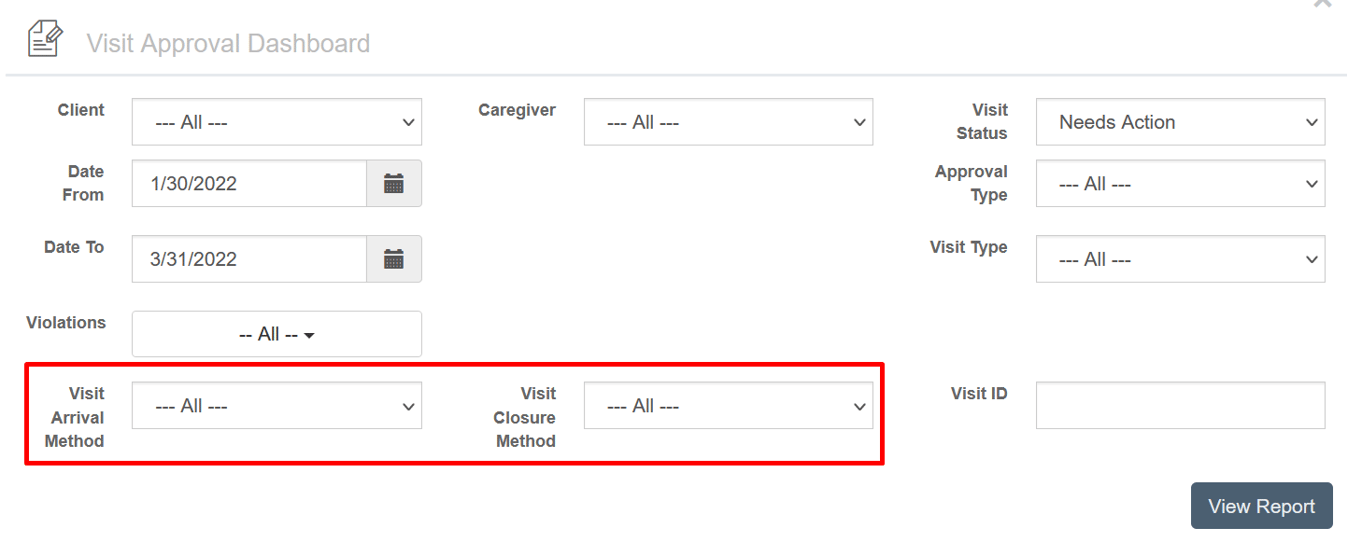
Task: Expand the Approval Type dropdown
Action: point(1180,184)
